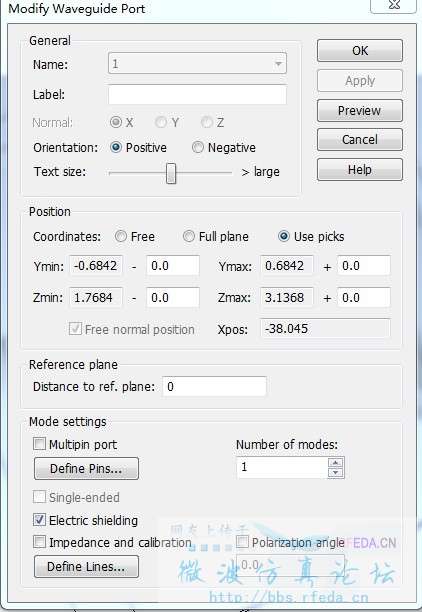Image resolution: width=422 pixels, height=612 pixels.
Task: Click the Text size slider handle
Action: [x=171, y=173]
